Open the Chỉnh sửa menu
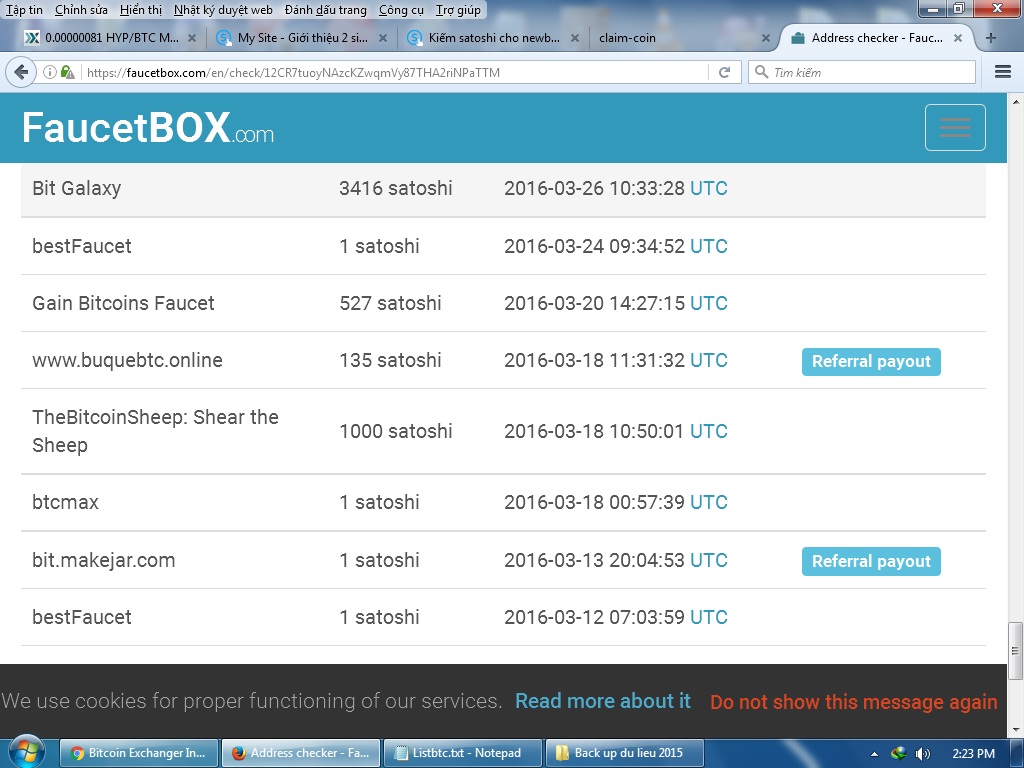 coord(81,10)
